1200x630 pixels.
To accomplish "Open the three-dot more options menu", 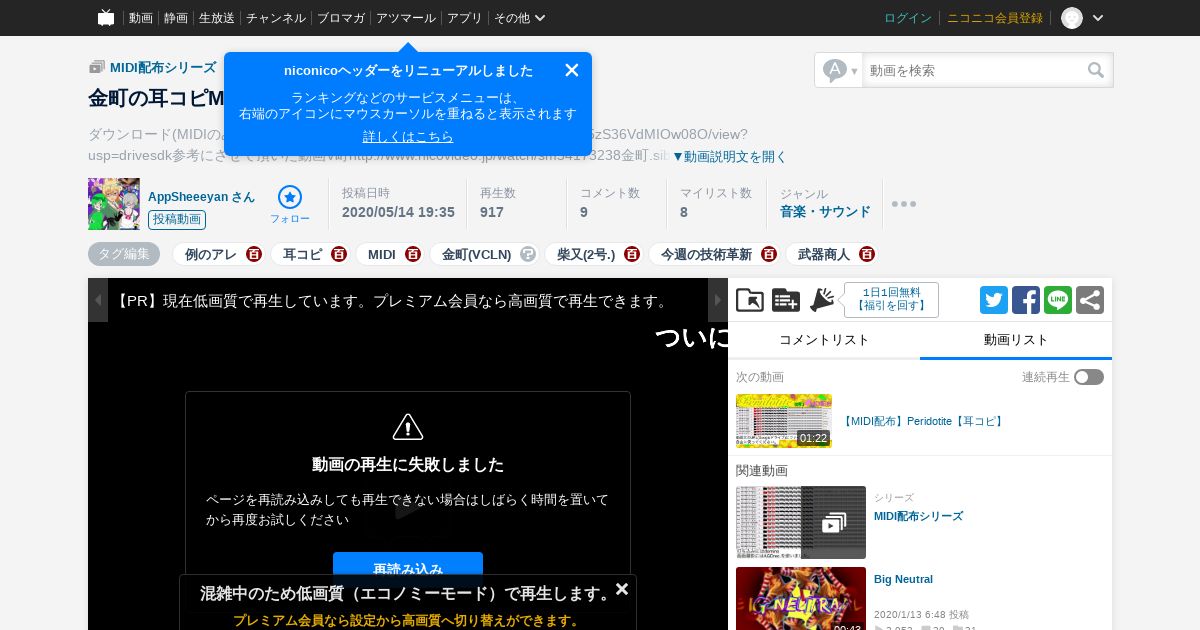I will (x=904, y=204).
